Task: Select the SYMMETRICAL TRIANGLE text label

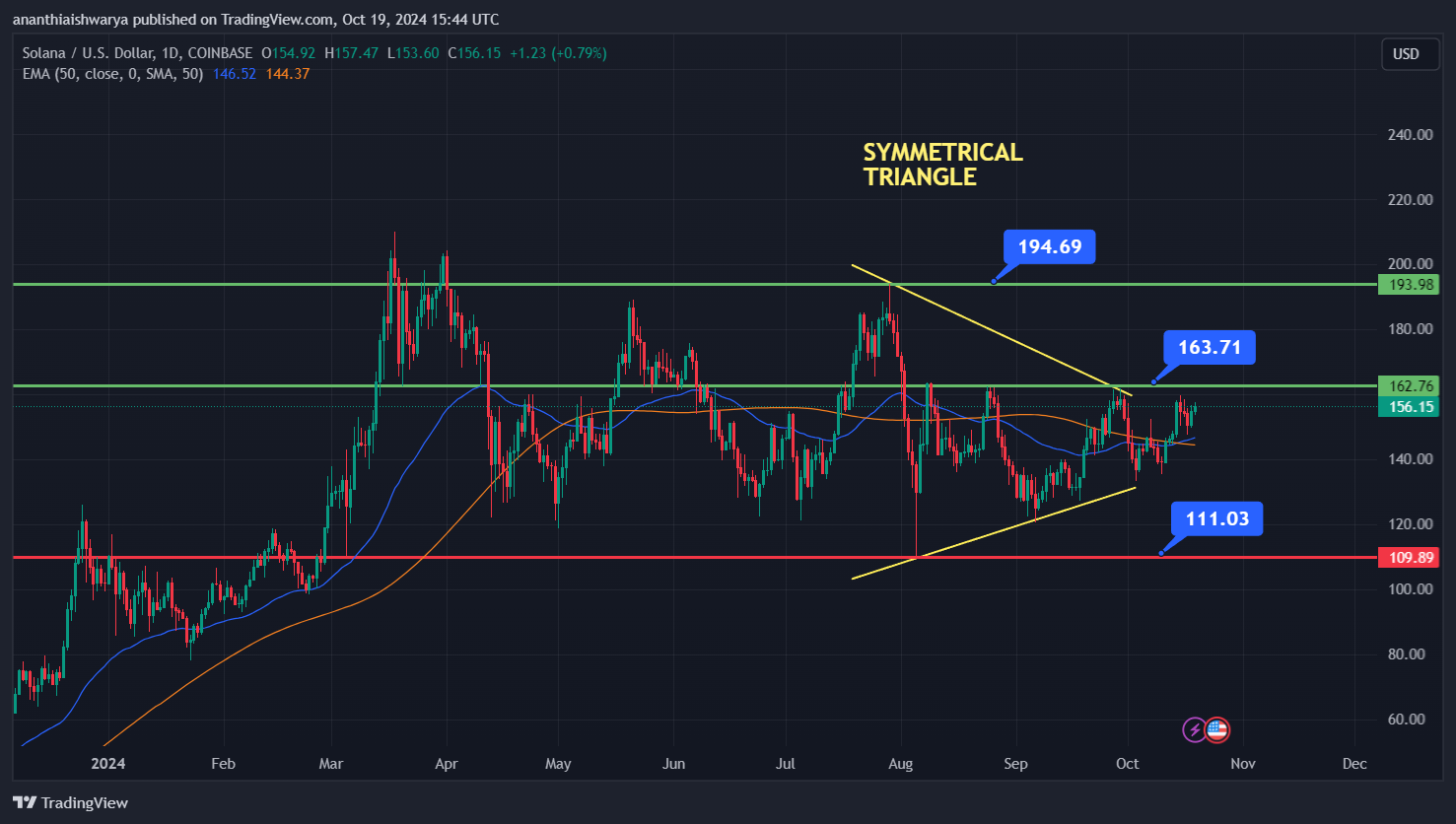Action: tap(942, 165)
